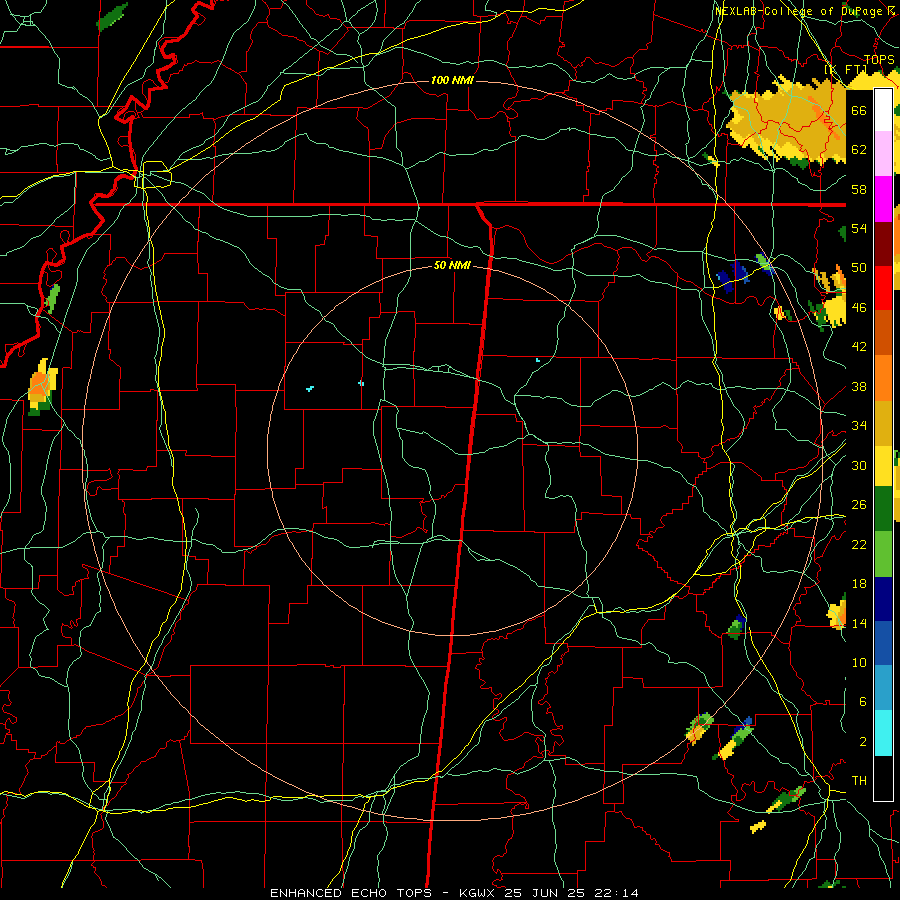
Task: Click the cyan 2 kft legend swatch
Action: (x=883, y=733)
